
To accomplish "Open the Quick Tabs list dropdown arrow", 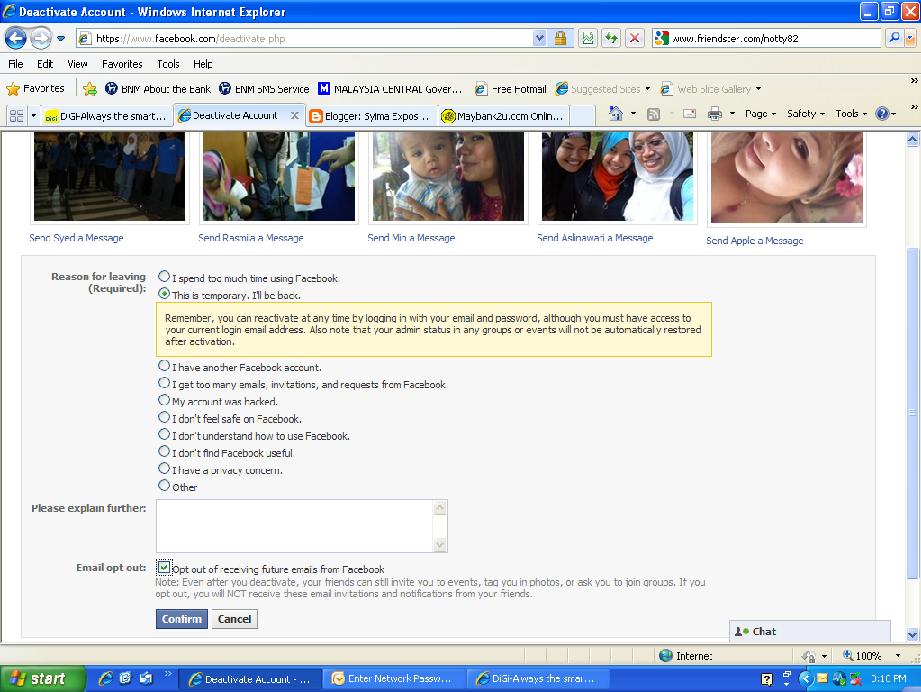I will 33,116.
